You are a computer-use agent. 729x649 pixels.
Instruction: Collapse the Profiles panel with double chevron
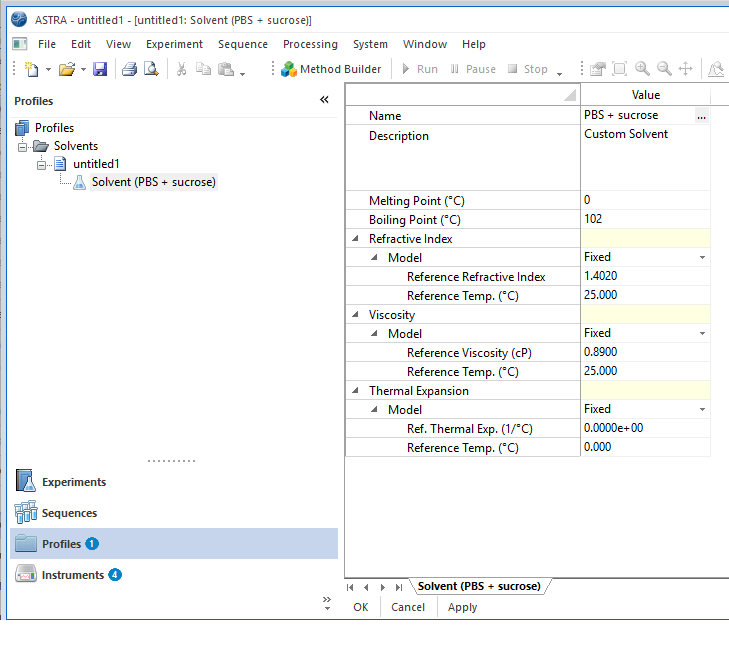pyautogui.click(x=324, y=100)
